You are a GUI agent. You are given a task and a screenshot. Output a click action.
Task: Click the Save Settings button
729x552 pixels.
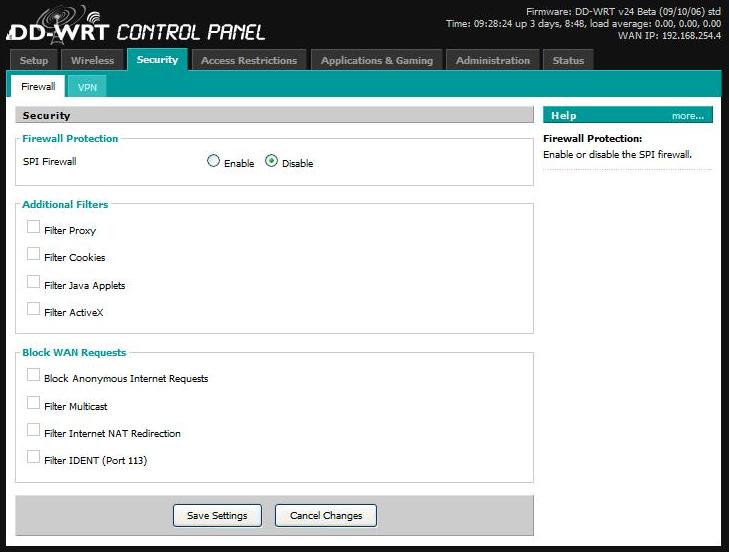click(217, 515)
